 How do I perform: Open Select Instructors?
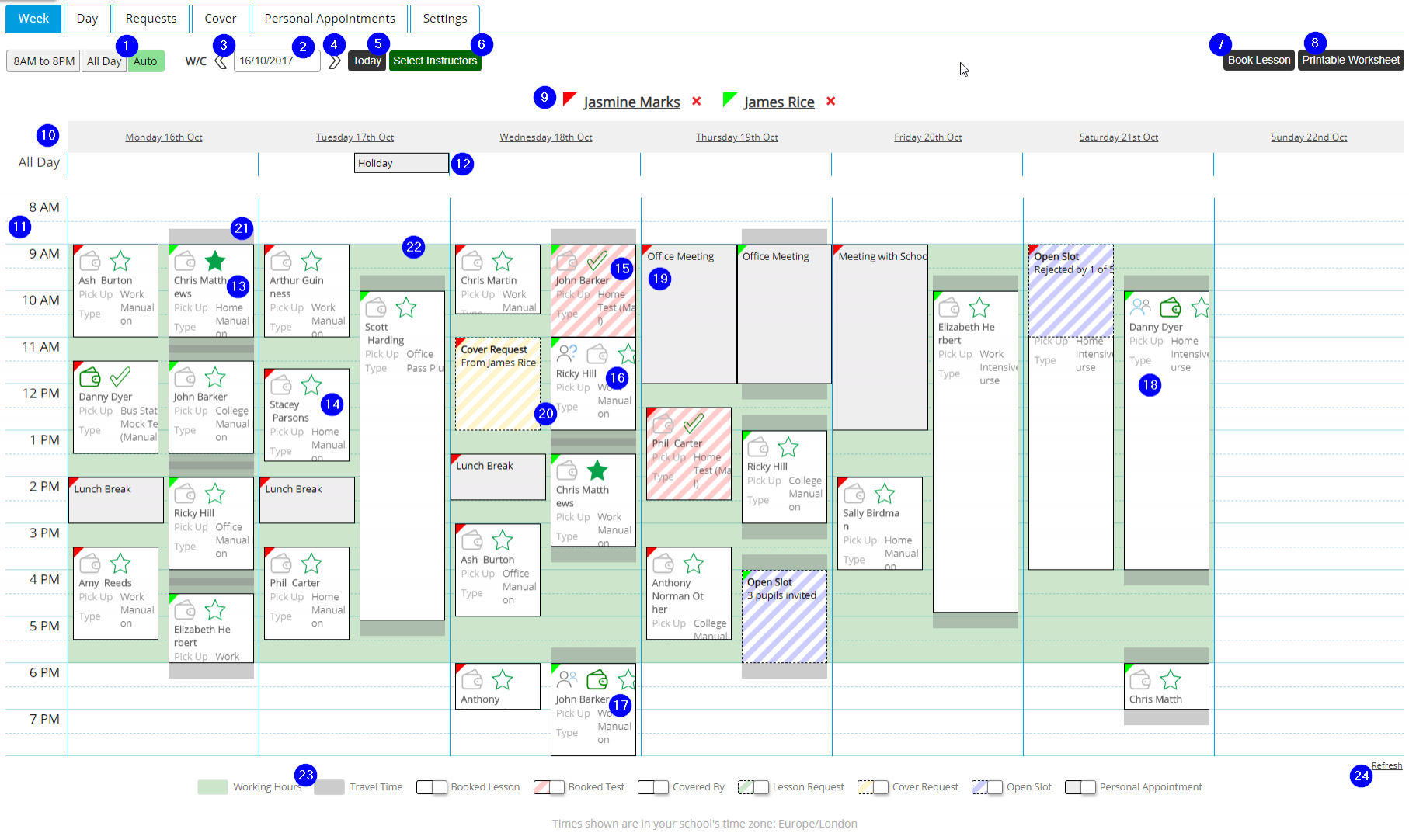coord(435,61)
